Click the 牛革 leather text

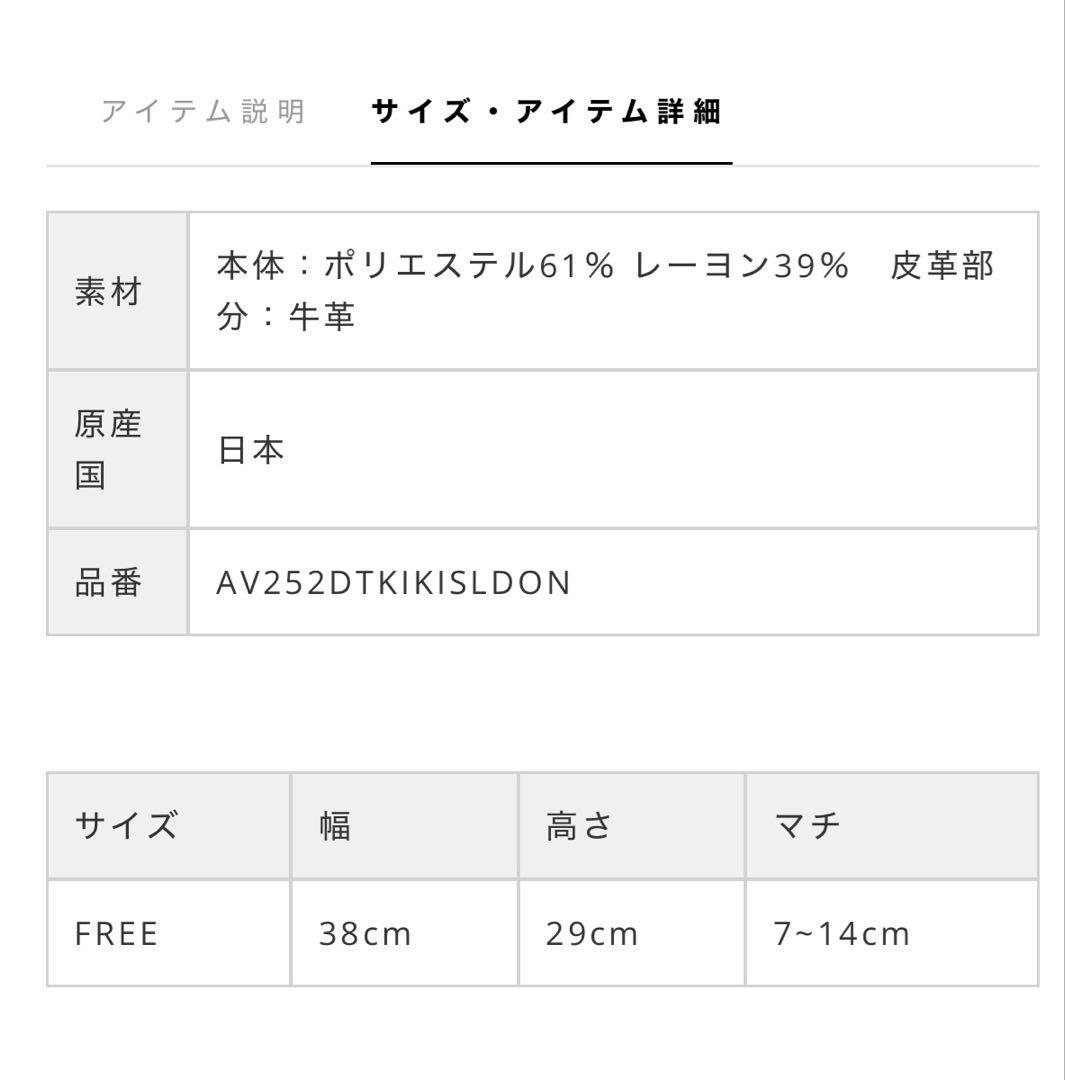[322, 317]
